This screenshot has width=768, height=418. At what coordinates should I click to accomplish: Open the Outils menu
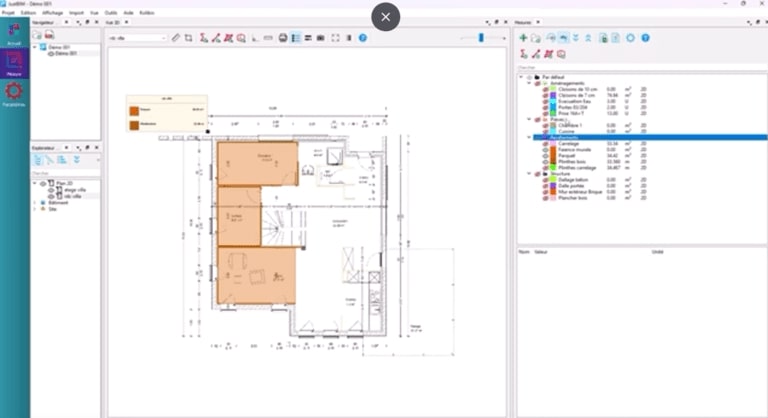click(111, 13)
